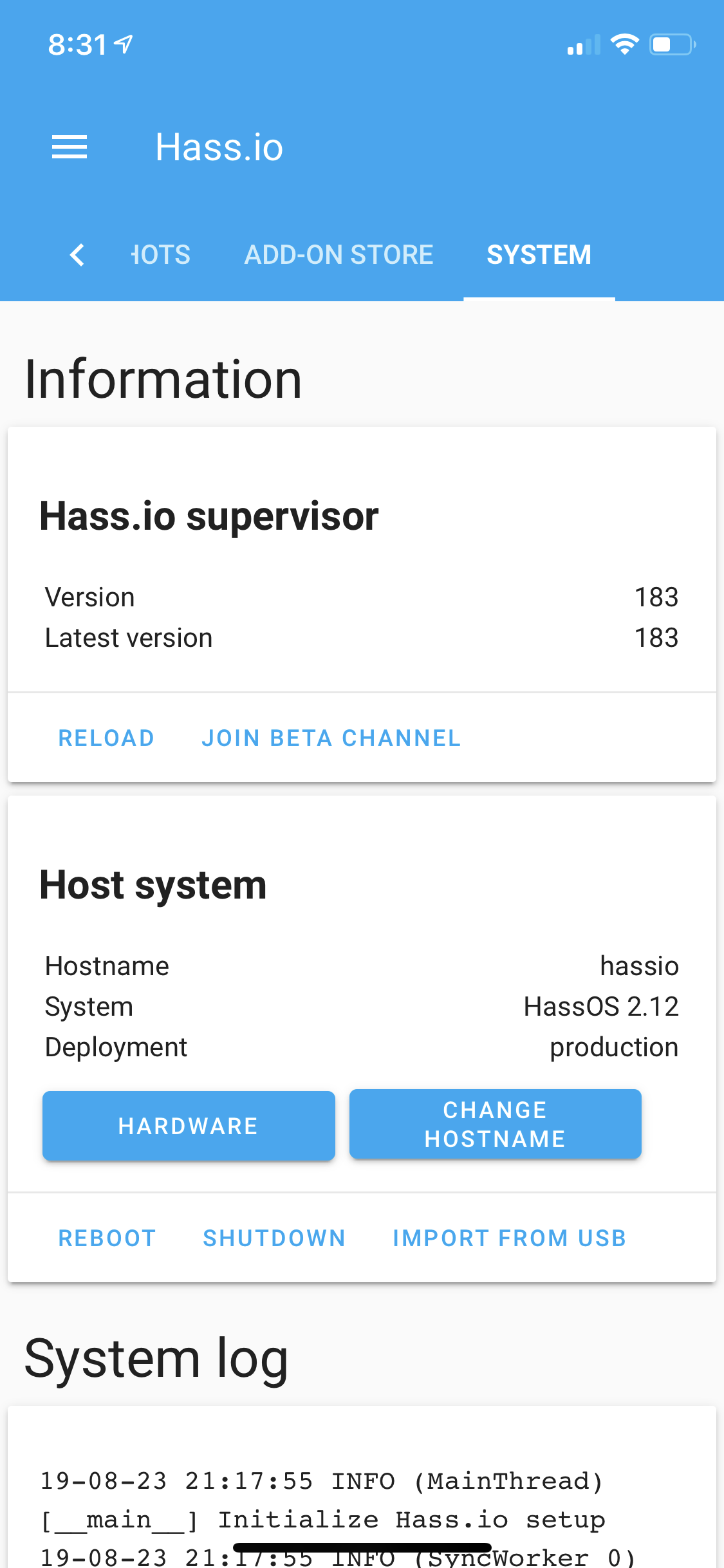The width and height of the screenshot is (724, 1568).
Task: Go to the partially hidden Snapshots tab
Action: 161,255
